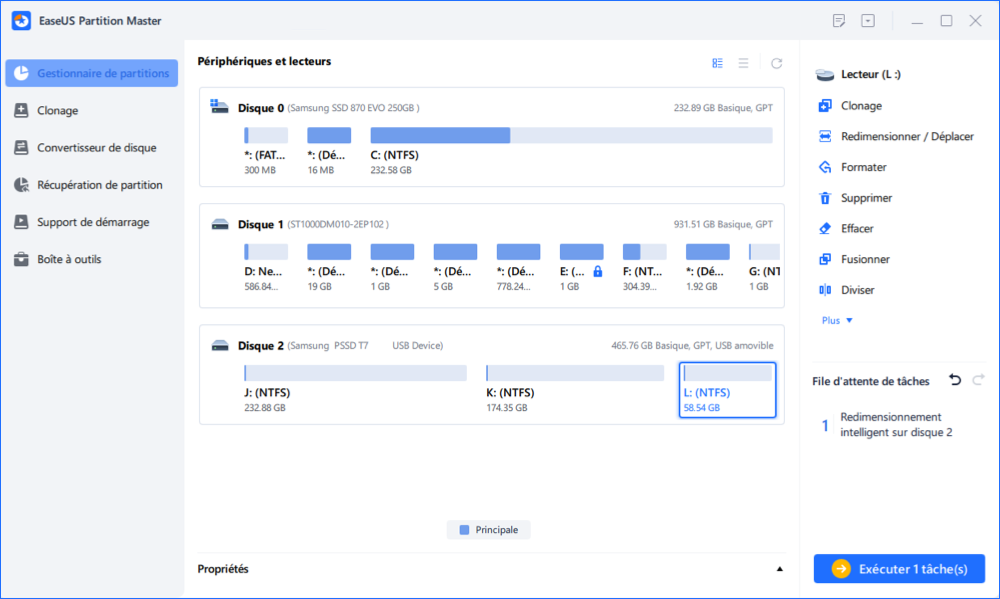Open Convertisseur de disque in the sidebar
The width and height of the screenshot is (1000, 599).
(96, 148)
